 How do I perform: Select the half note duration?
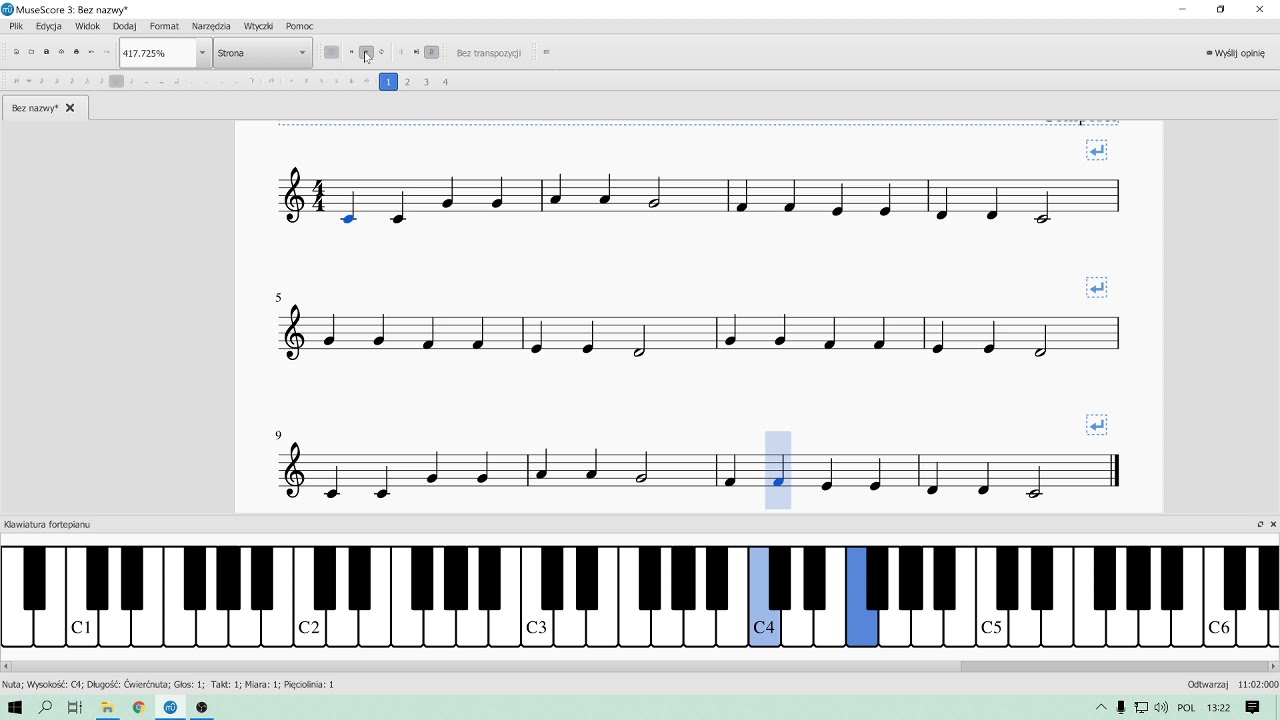pos(131,82)
